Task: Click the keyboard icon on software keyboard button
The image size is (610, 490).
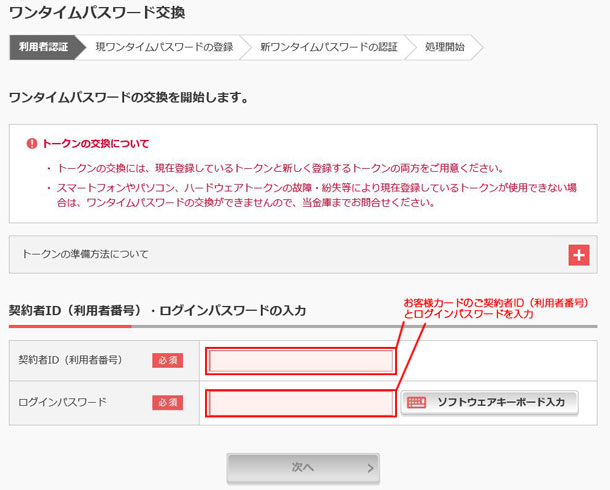Action: tap(417, 402)
